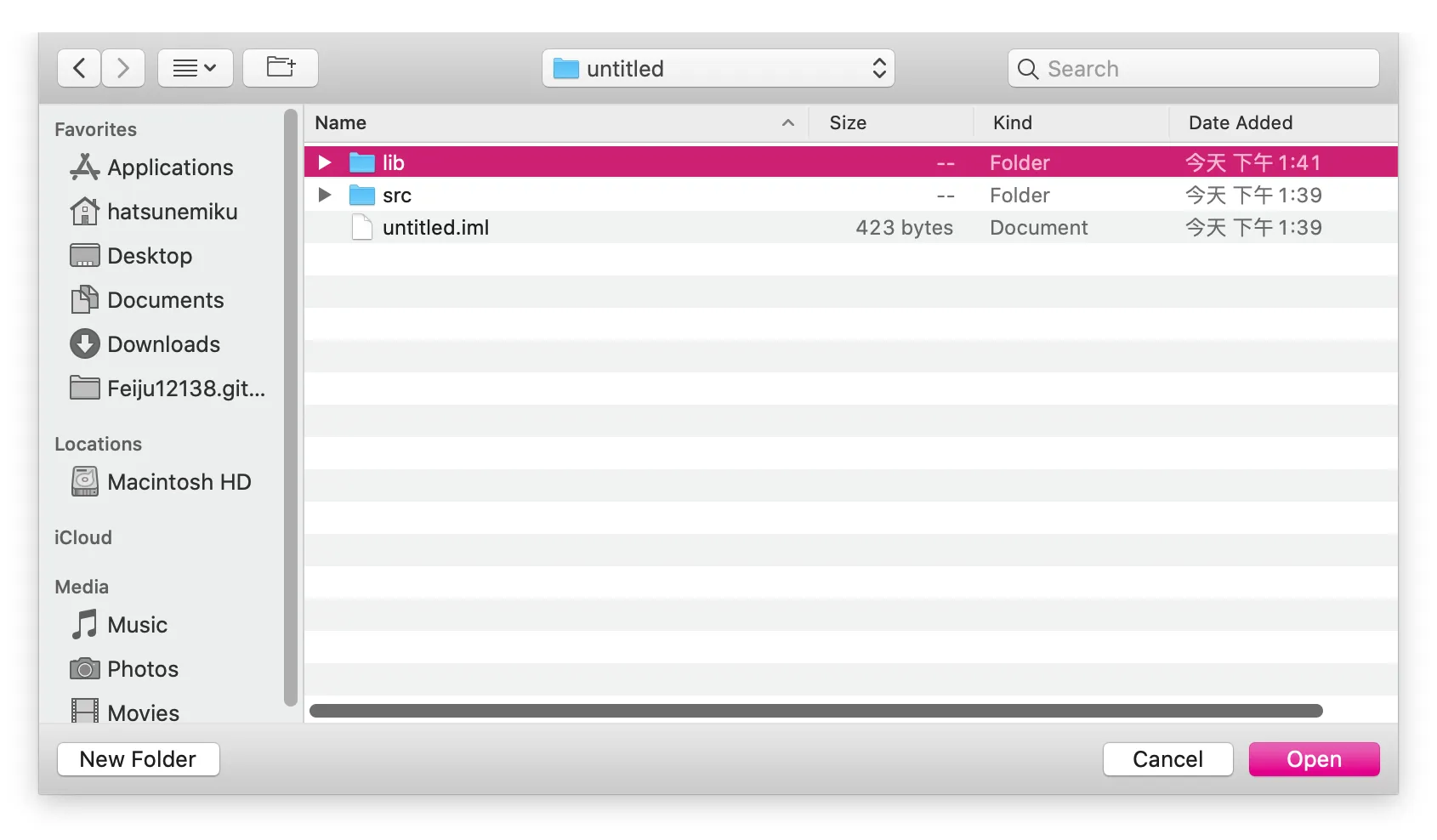The height and width of the screenshot is (840, 1437).
Task: Click the iCloud section header
Action: 83,537
